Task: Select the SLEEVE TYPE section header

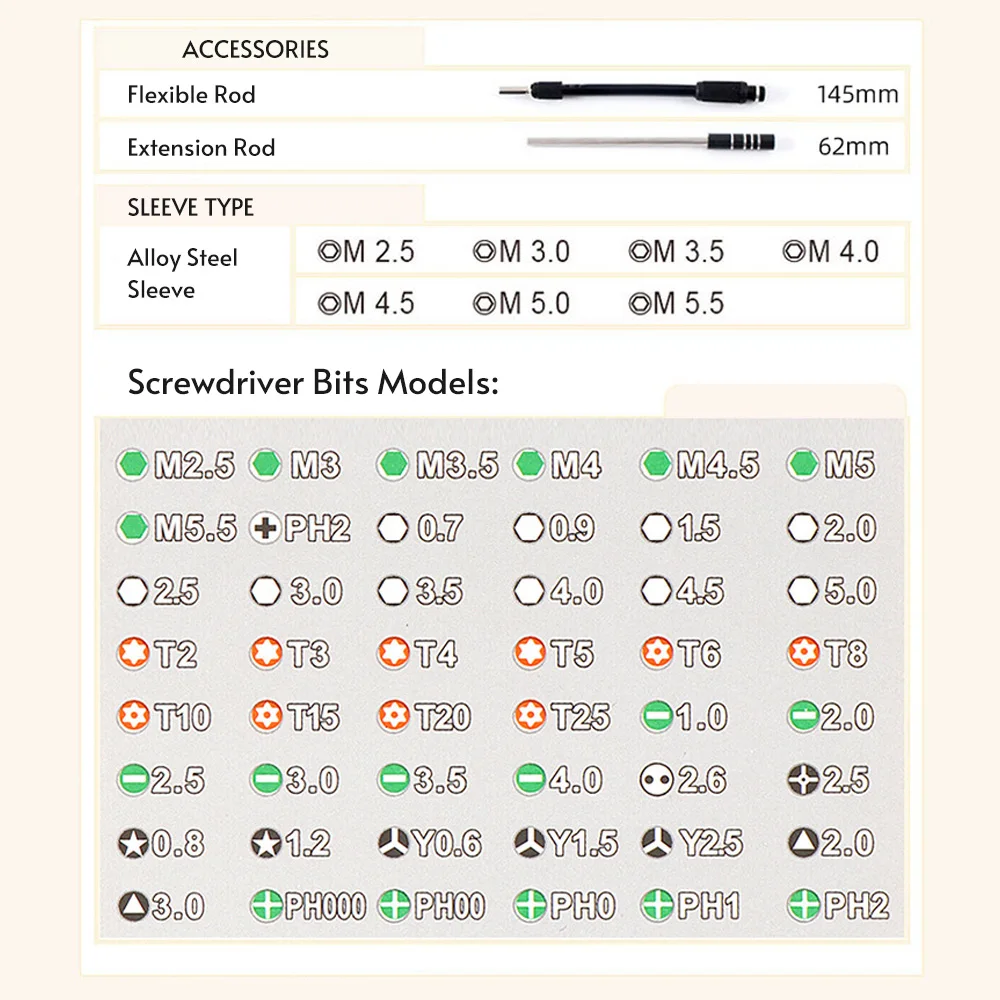Action: point(190,208)
